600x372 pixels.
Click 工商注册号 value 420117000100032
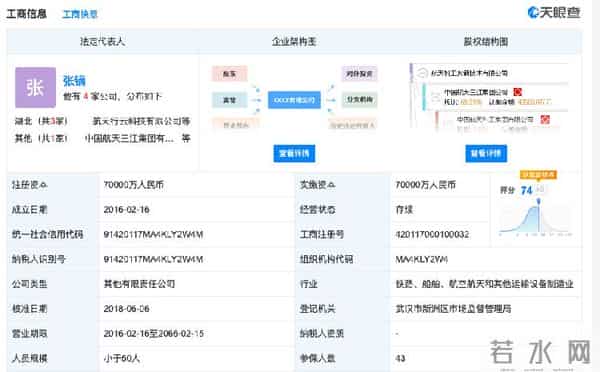pos(432,234)
